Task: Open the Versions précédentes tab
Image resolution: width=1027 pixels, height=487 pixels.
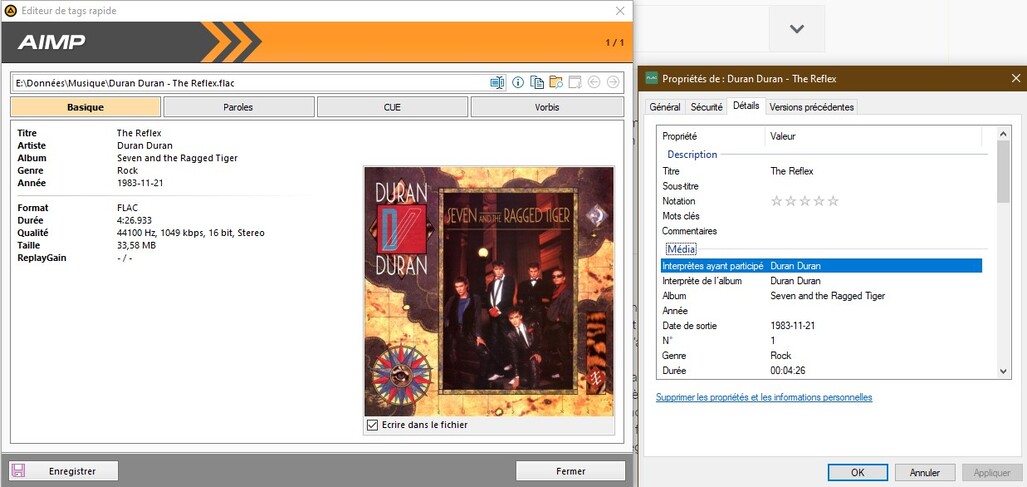Action: (812, 107)
